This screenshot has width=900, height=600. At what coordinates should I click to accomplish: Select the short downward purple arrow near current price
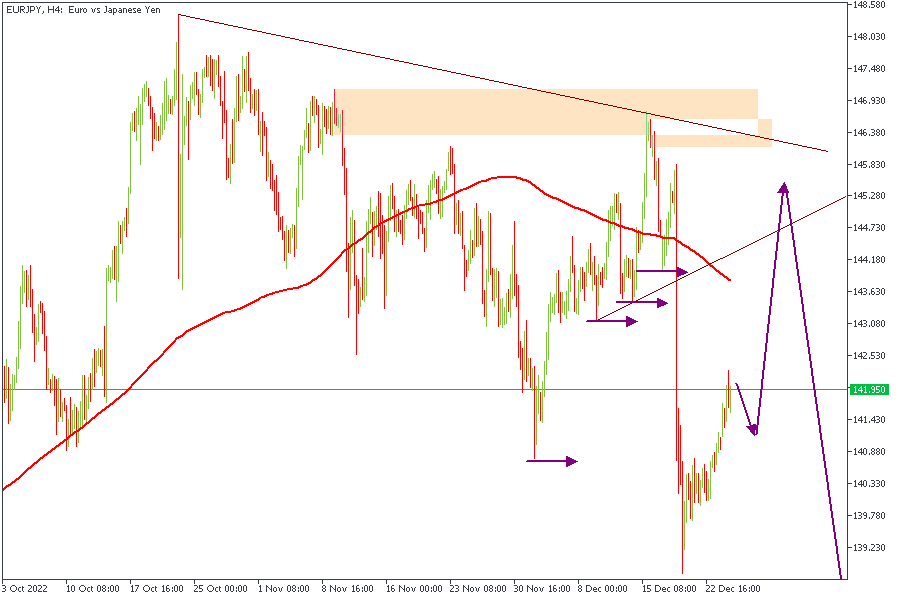point(746,410)
